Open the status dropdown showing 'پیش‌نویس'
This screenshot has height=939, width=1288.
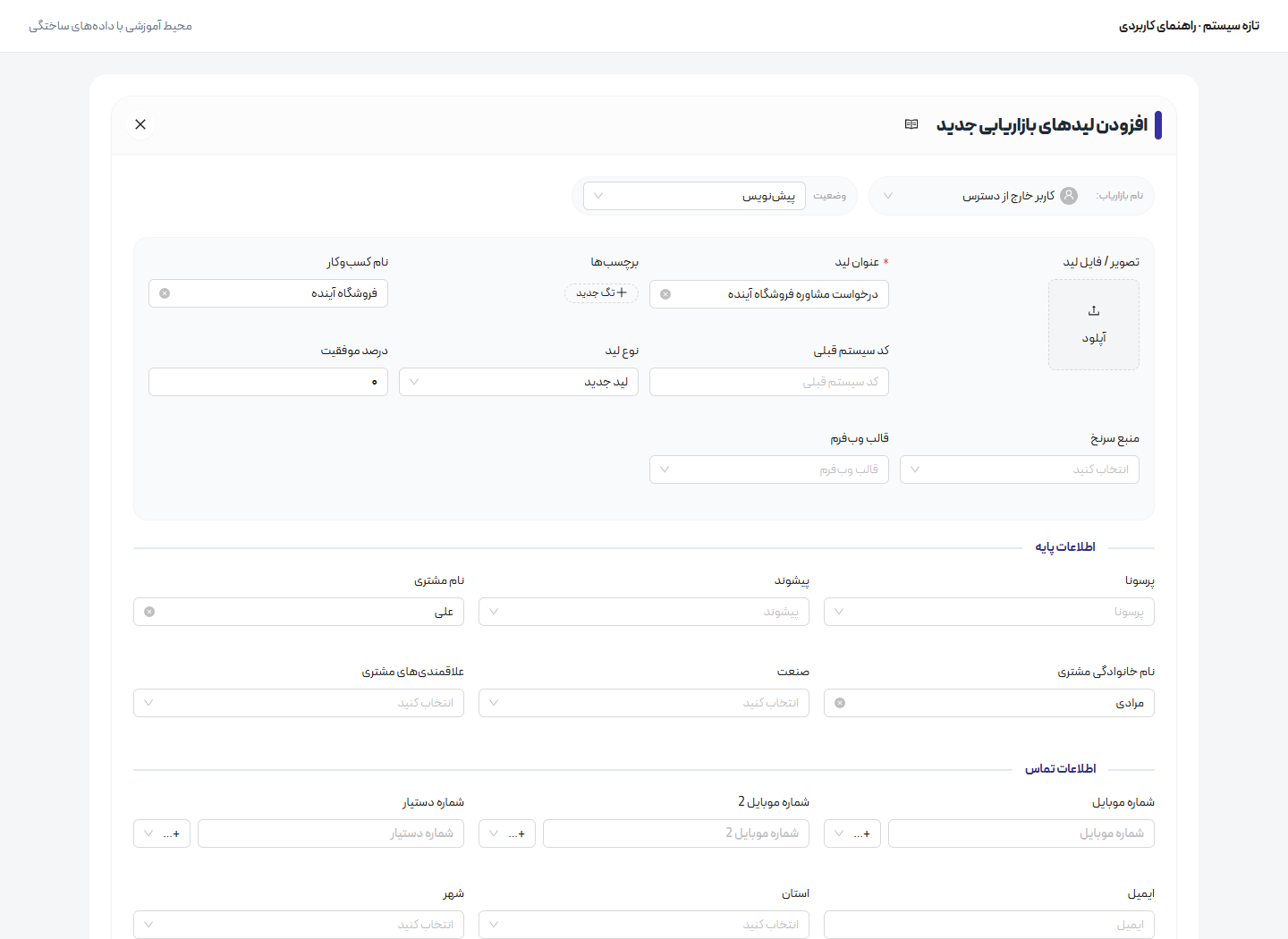(x=694, y=196)
